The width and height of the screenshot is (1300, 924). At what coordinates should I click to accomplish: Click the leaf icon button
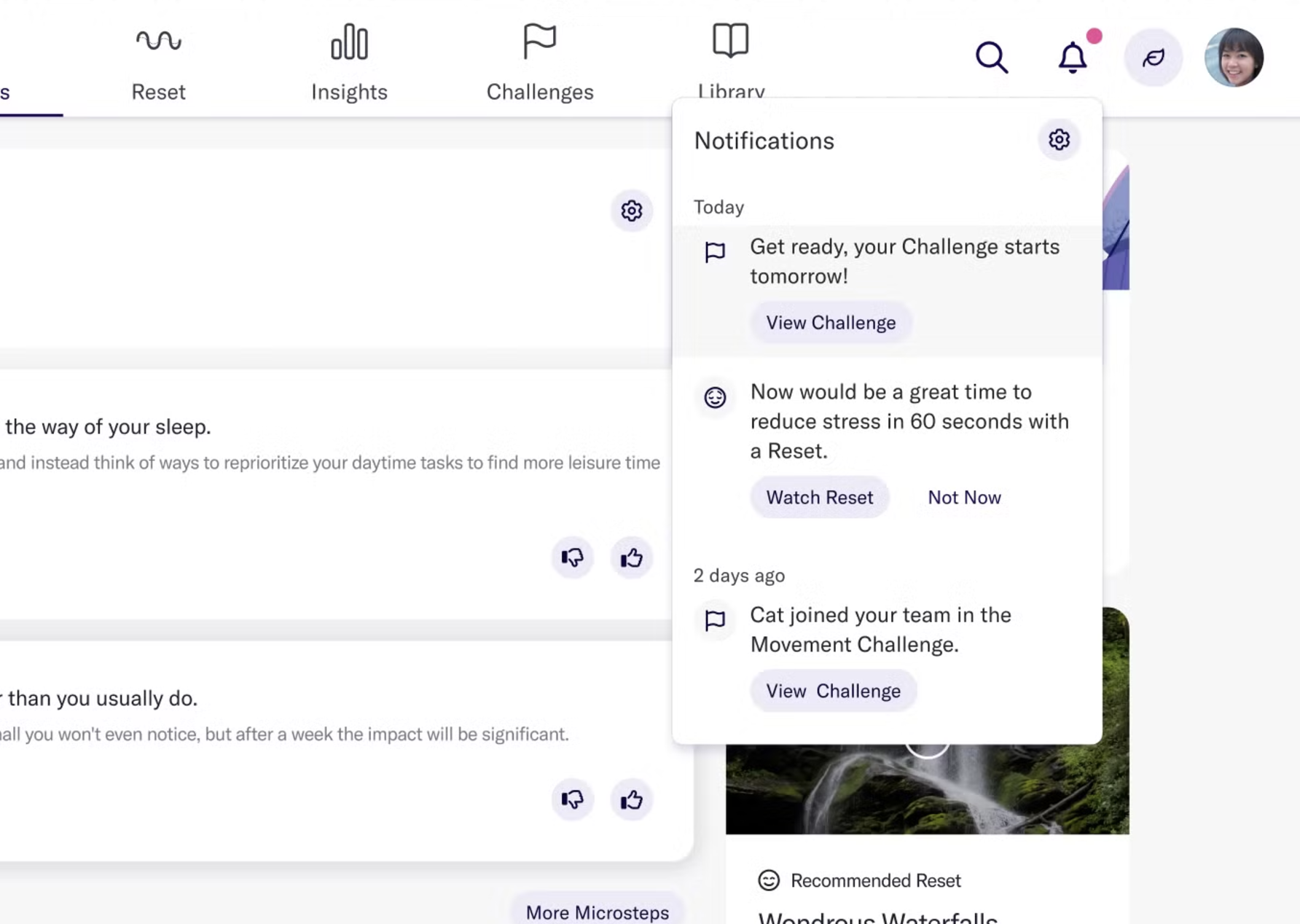point(1153,58)
